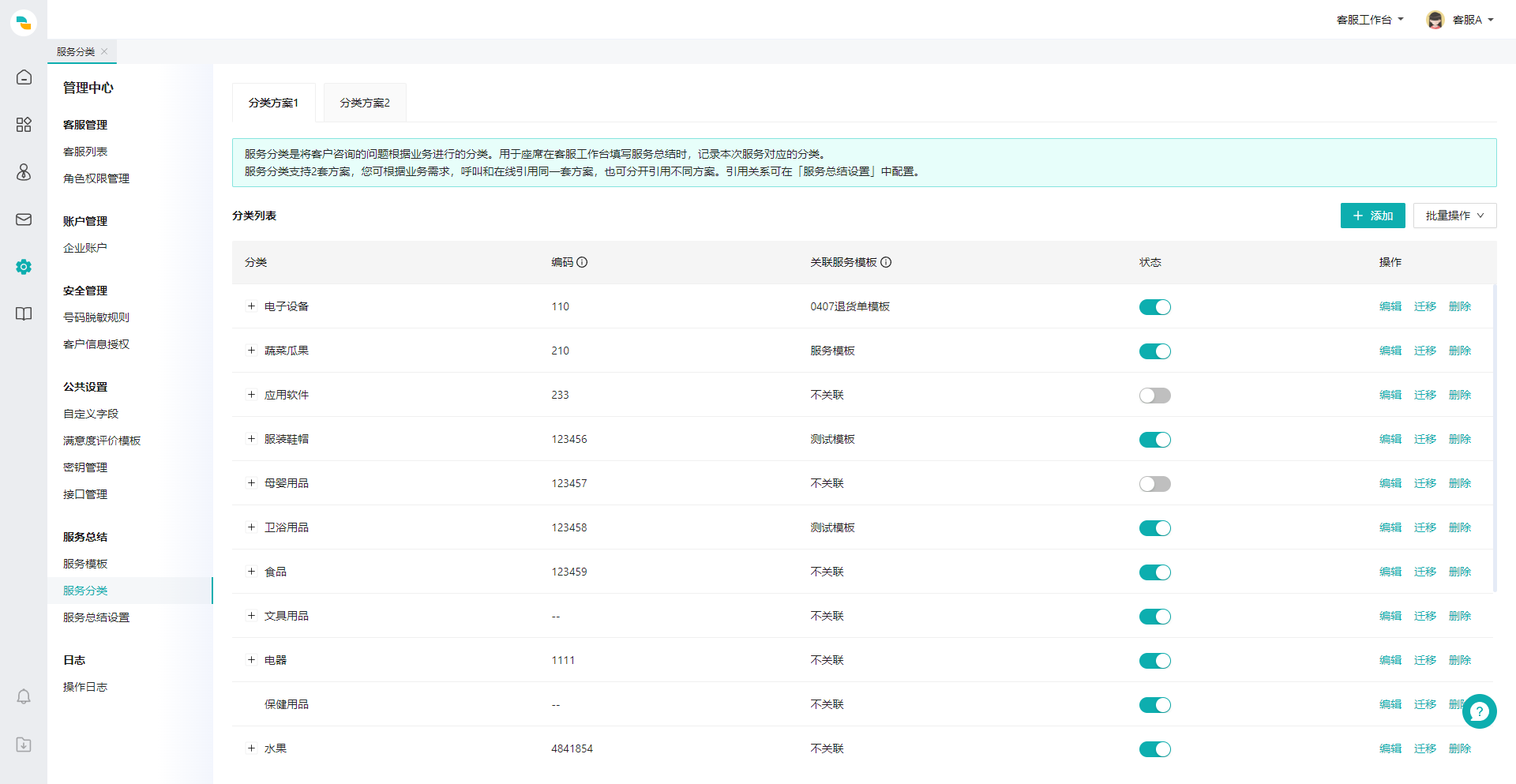1516x784 pixels.
Task: Open 满意度评价模板 in the side menu
Action: 102,441
